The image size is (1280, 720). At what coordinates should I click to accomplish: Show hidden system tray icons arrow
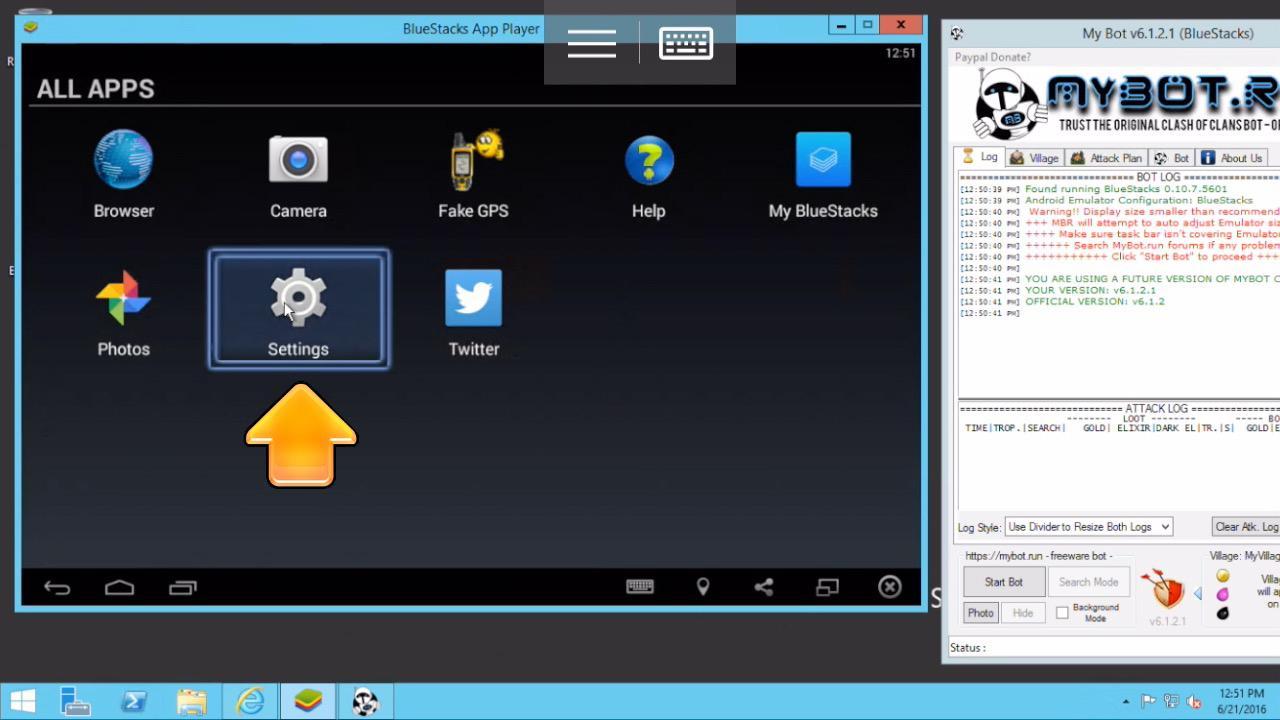[x=1127, y=702]
